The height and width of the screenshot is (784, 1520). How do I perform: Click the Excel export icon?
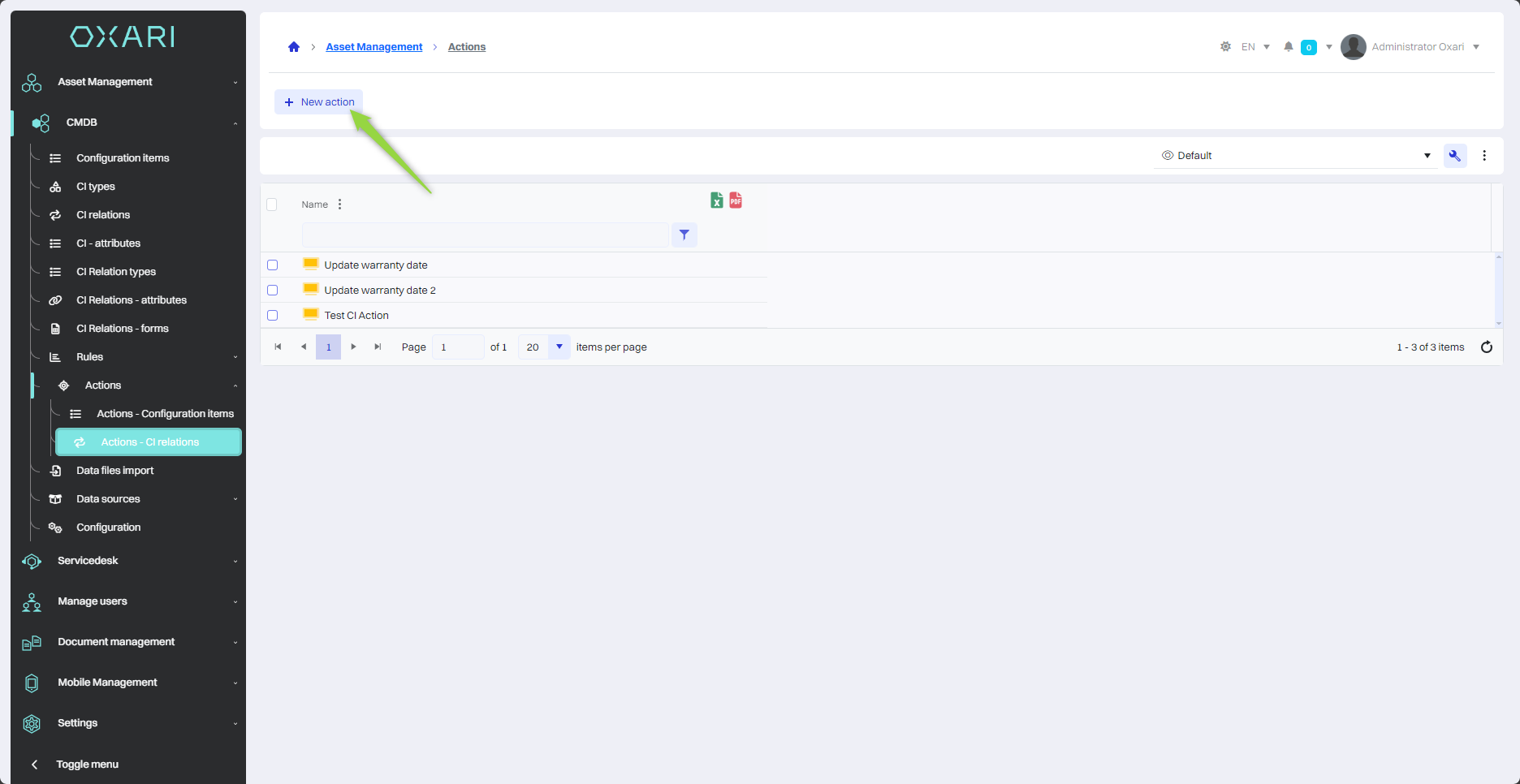(716, 200)
